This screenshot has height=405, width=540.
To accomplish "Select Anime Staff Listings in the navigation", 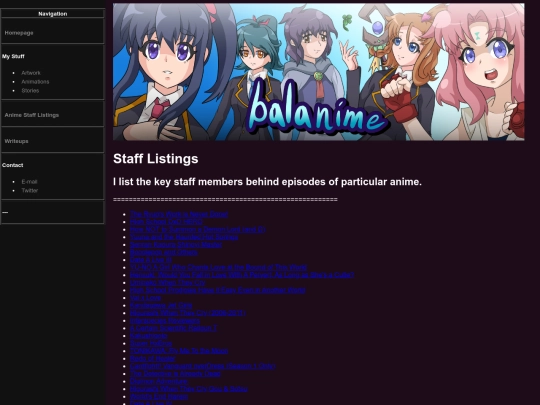I will click(32, 115).
